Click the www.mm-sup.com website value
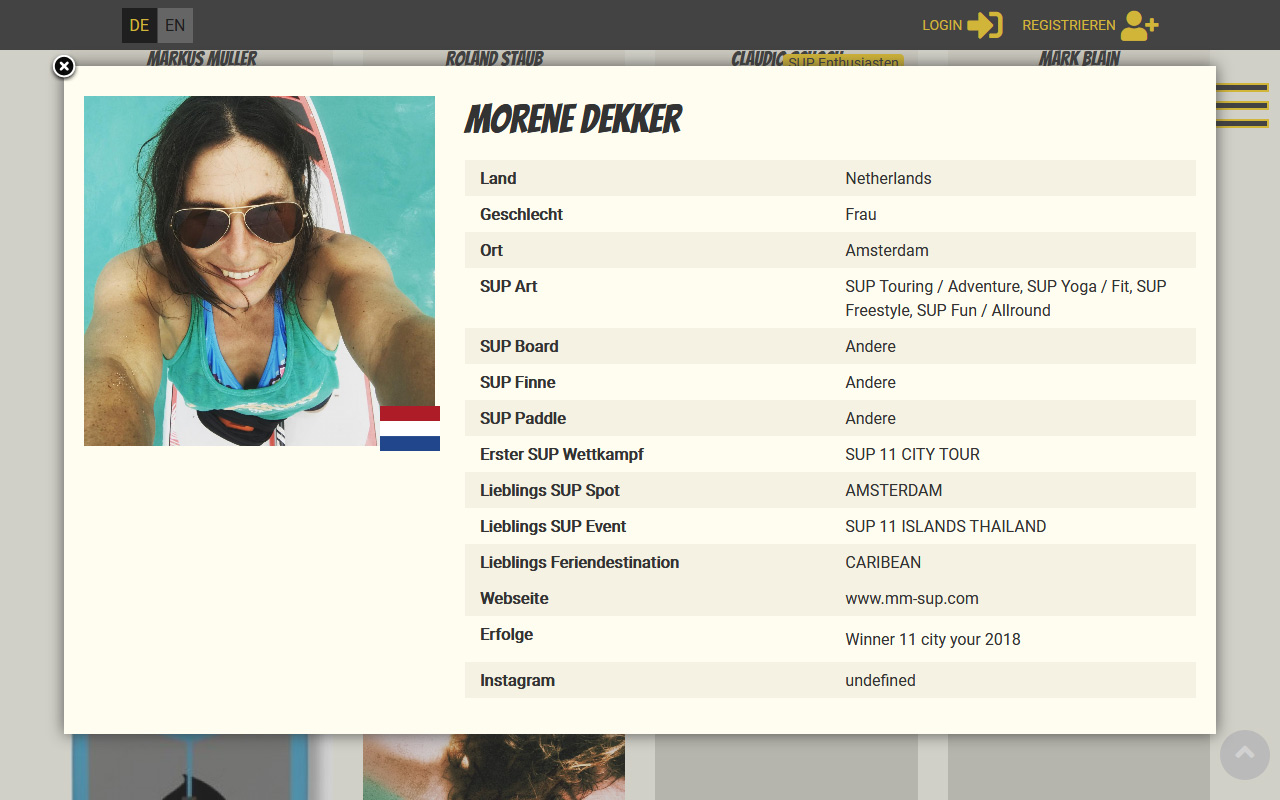The height and width of the screenshot is (800, 1280). point(911,598)
